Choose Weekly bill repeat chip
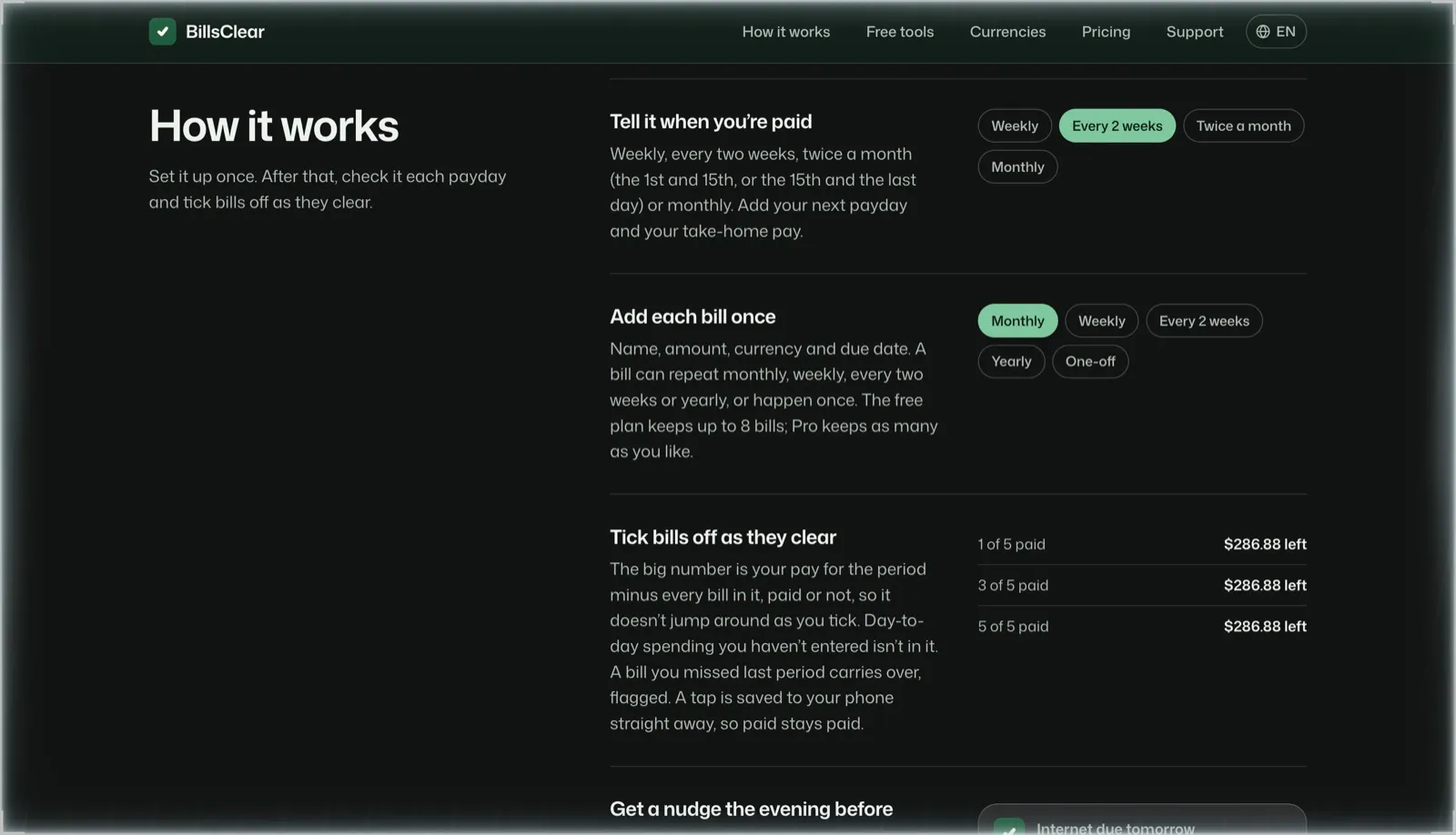 (1101, 321)
